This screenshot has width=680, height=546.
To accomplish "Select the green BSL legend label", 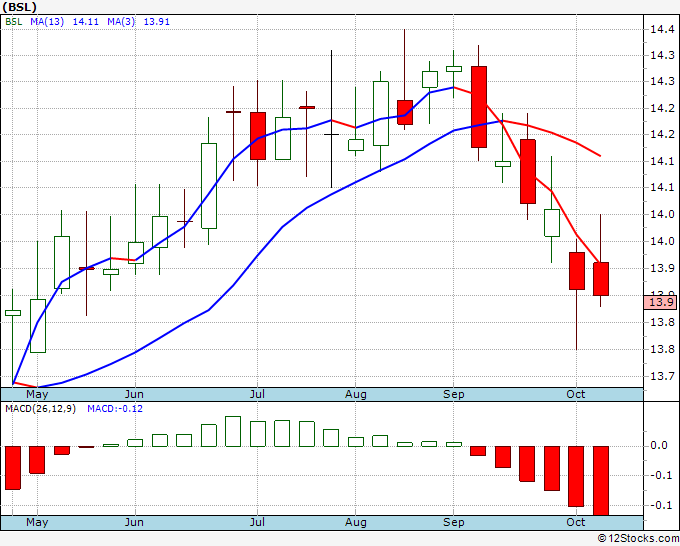I will (x=13, y=22).
